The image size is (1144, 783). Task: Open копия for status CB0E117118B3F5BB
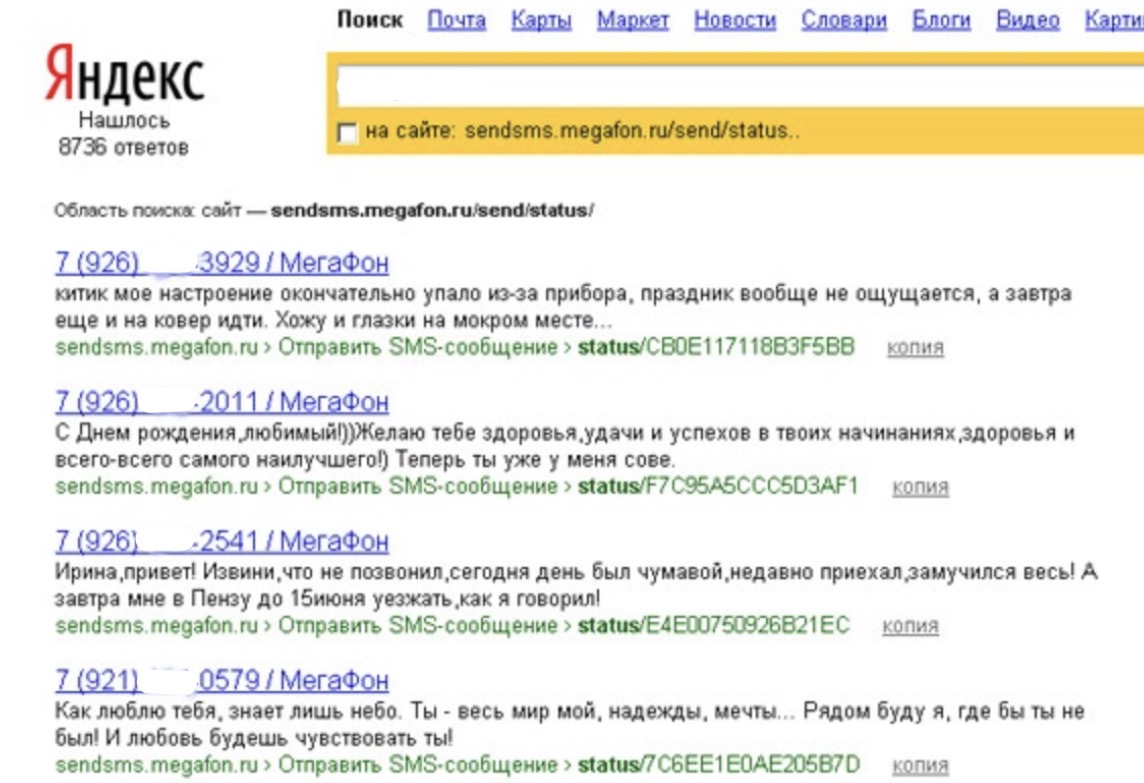coord(915,347)
